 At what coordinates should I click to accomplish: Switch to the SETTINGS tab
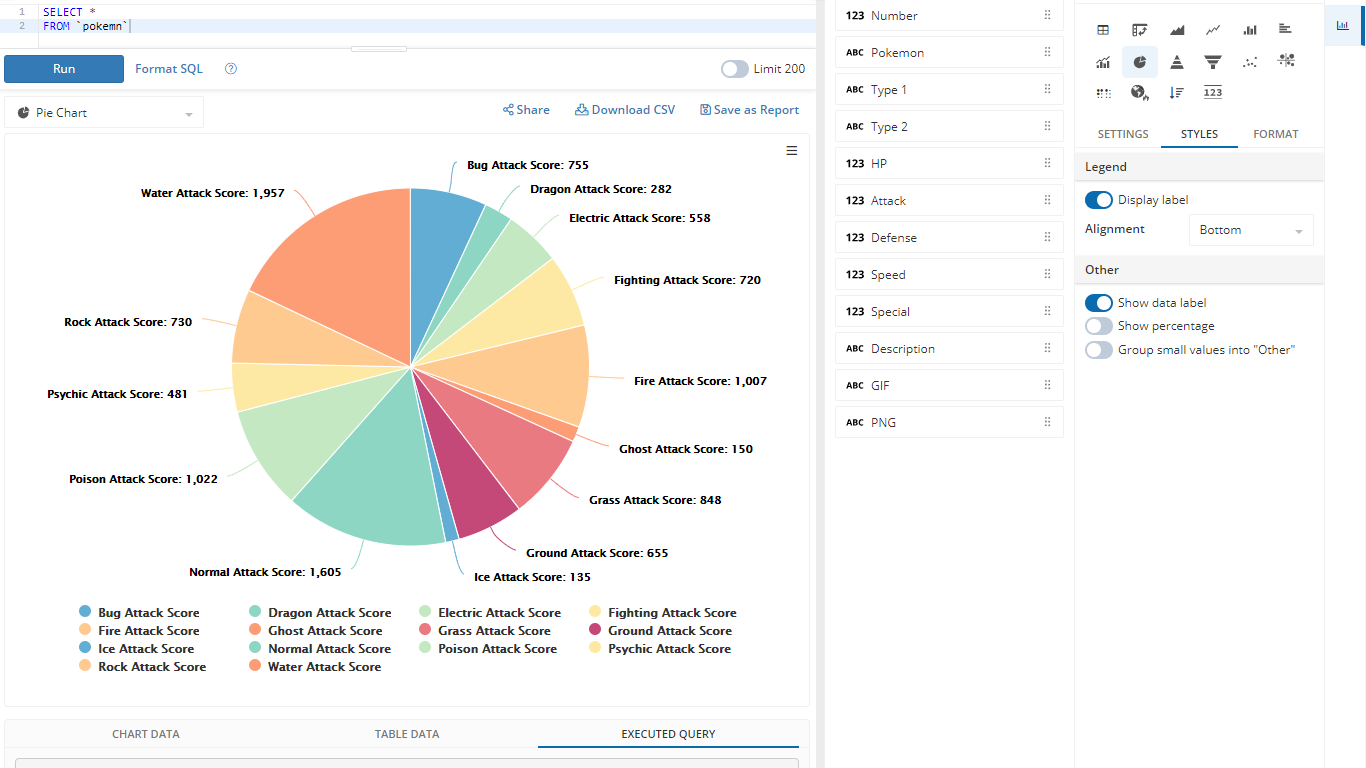tap(1123, 134)
